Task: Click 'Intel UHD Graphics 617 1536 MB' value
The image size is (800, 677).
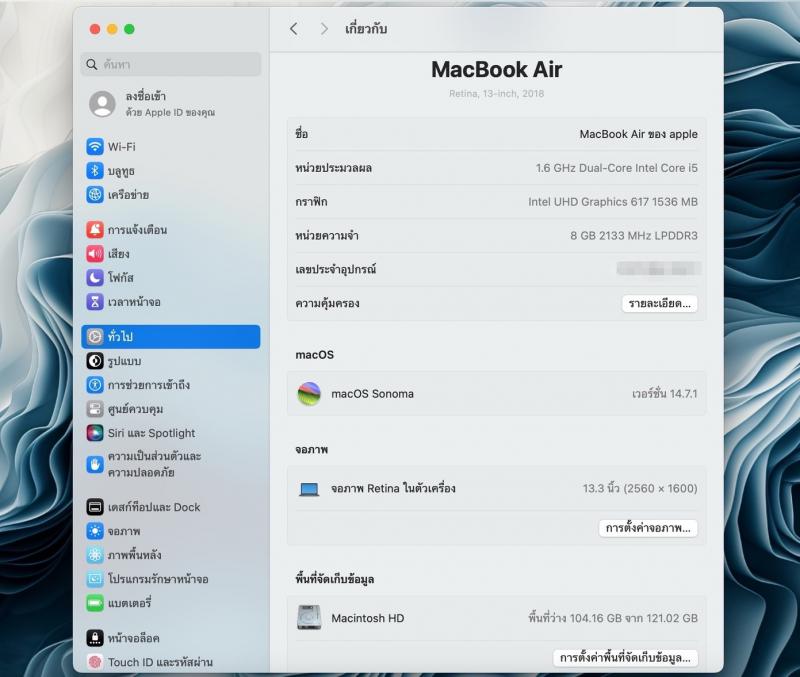Action: [x=613, y=202]
